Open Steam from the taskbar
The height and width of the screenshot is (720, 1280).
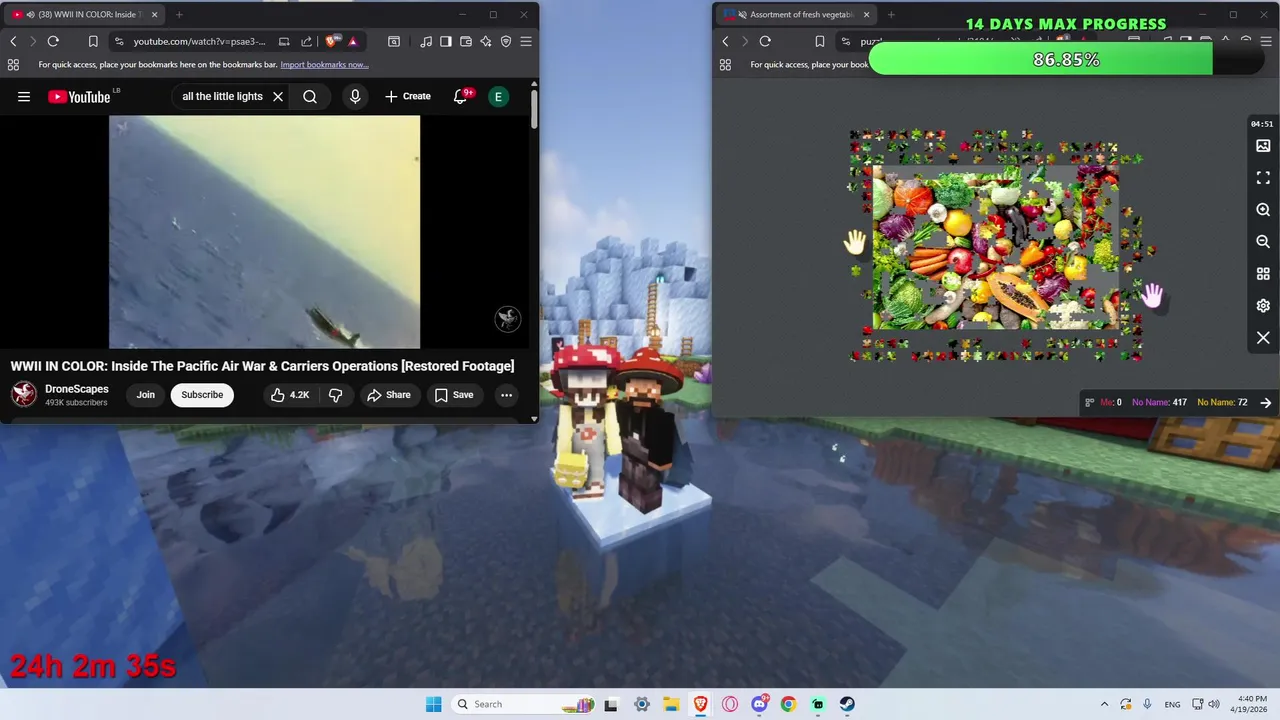point(847,704)
